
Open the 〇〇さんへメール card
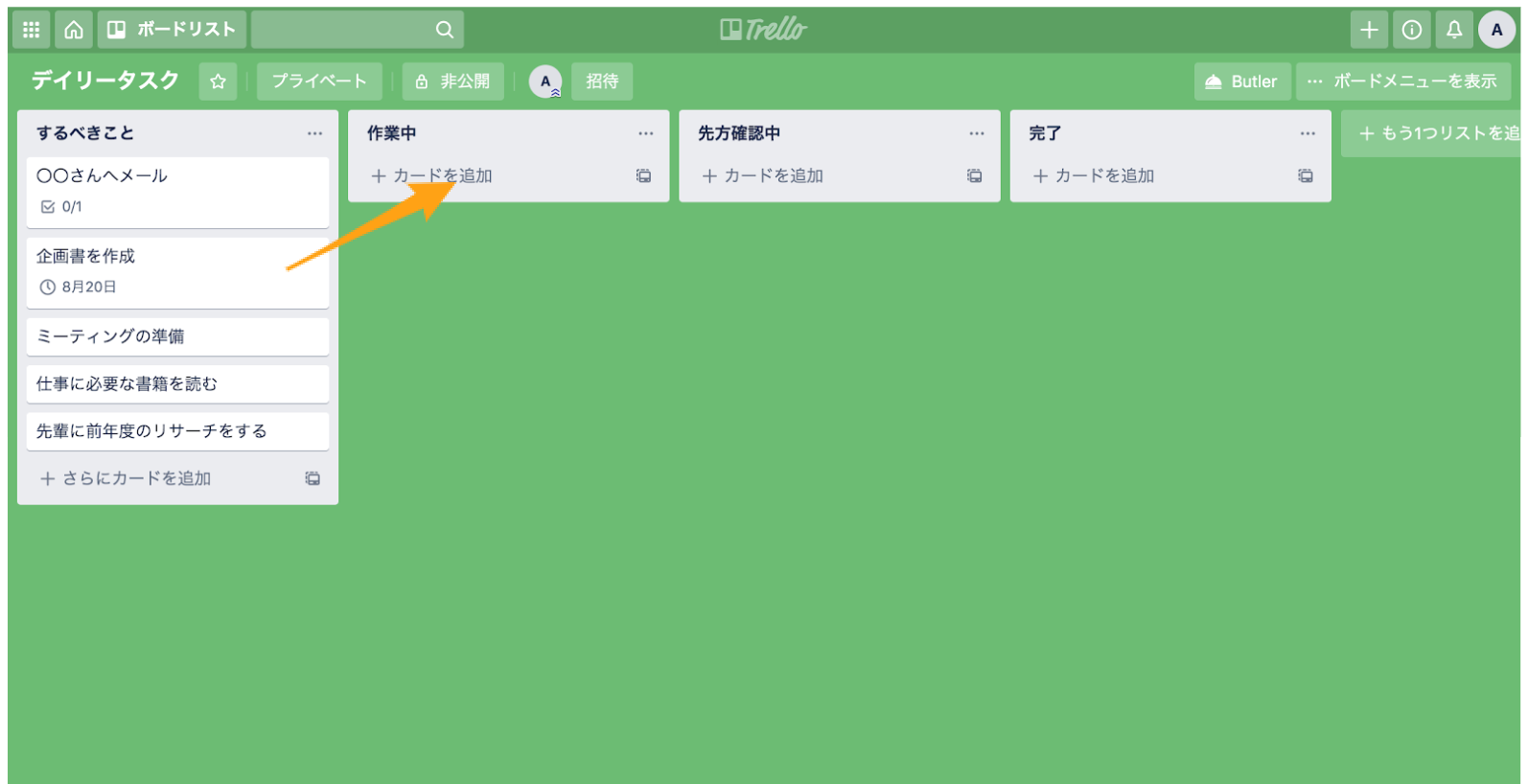pos(177,192)
